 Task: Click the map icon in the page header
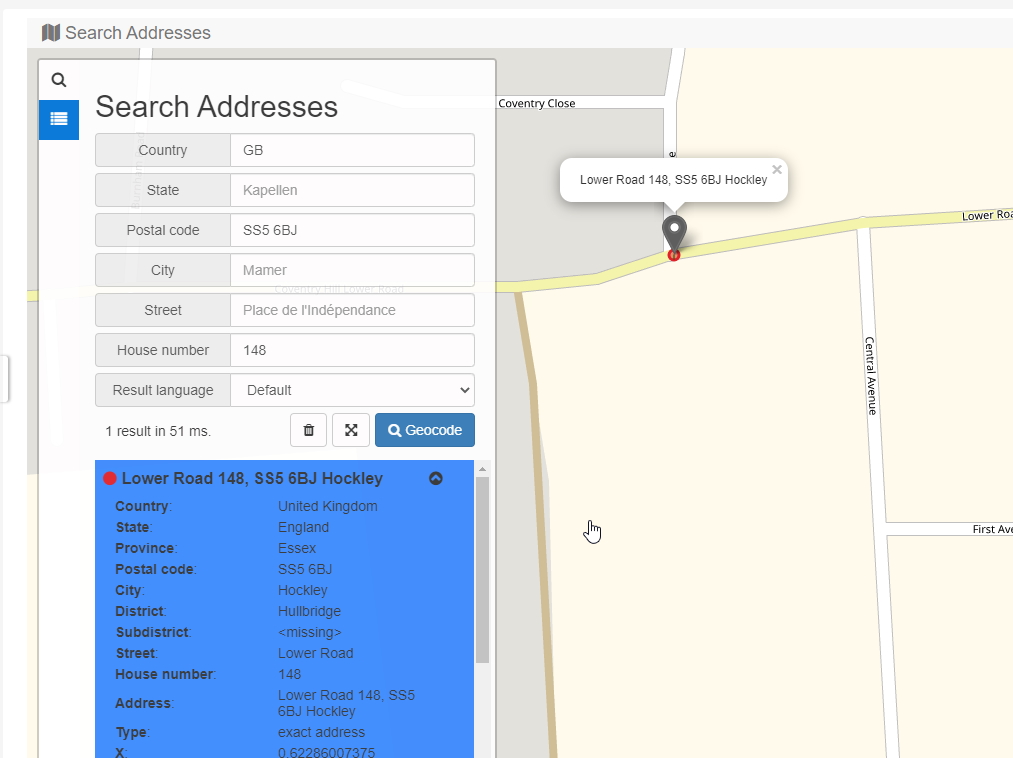(51, 33)
